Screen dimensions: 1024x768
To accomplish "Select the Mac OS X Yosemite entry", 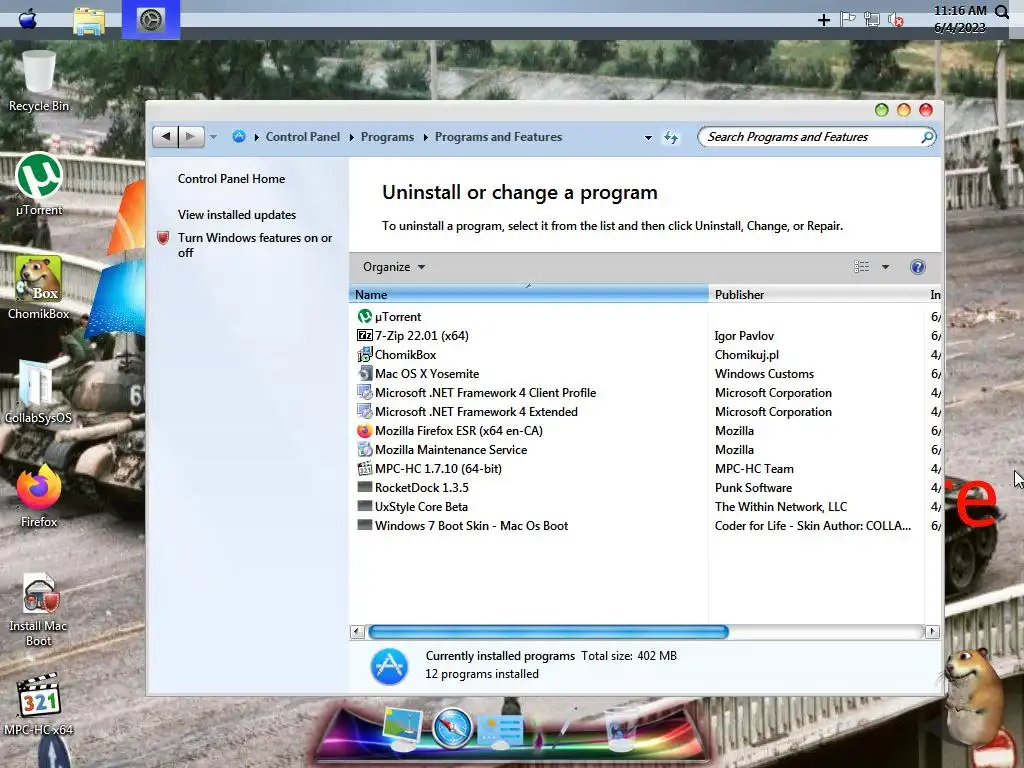I will pos(418,374).
